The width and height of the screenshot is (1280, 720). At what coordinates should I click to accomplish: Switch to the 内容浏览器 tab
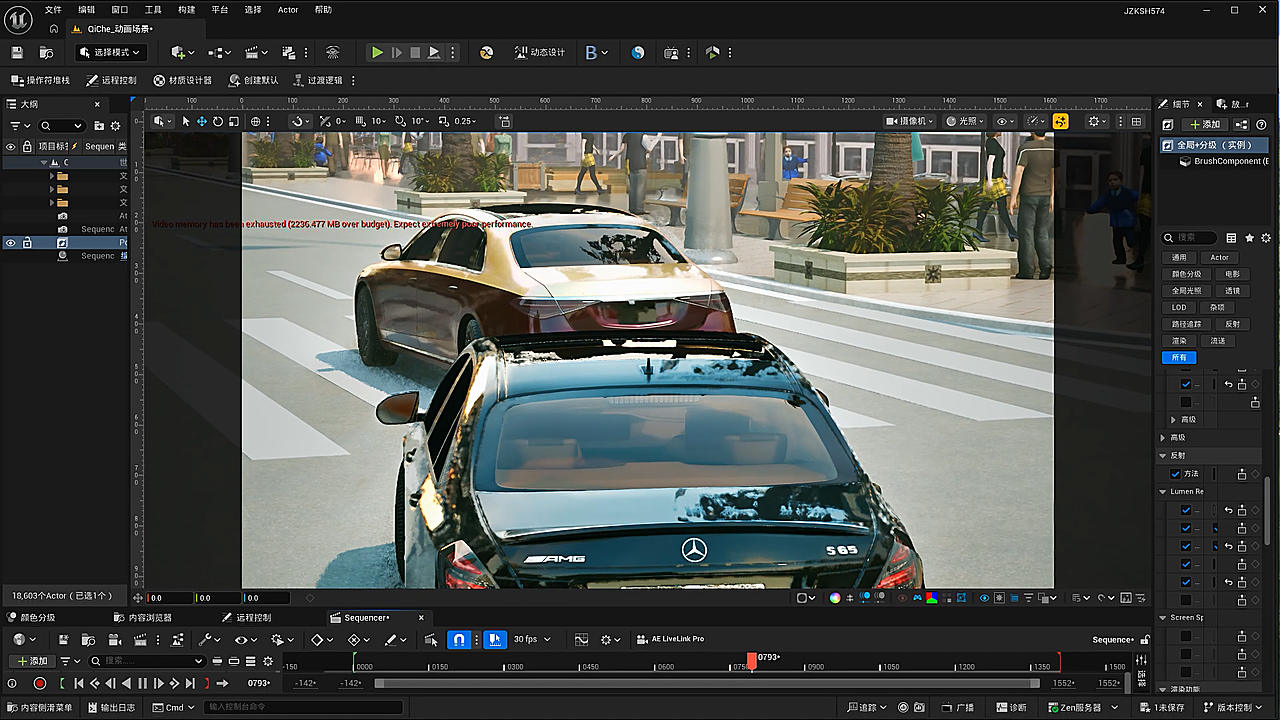(143, 617)
